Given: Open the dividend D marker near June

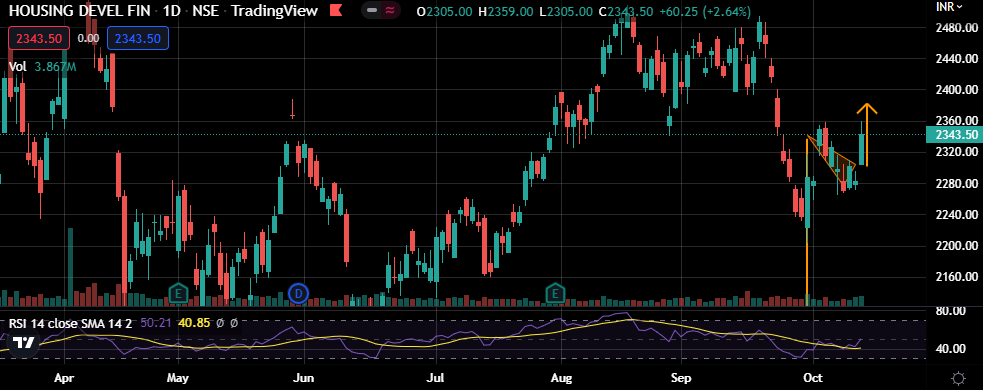Looking at the screenshot, I should coord(299,293).
